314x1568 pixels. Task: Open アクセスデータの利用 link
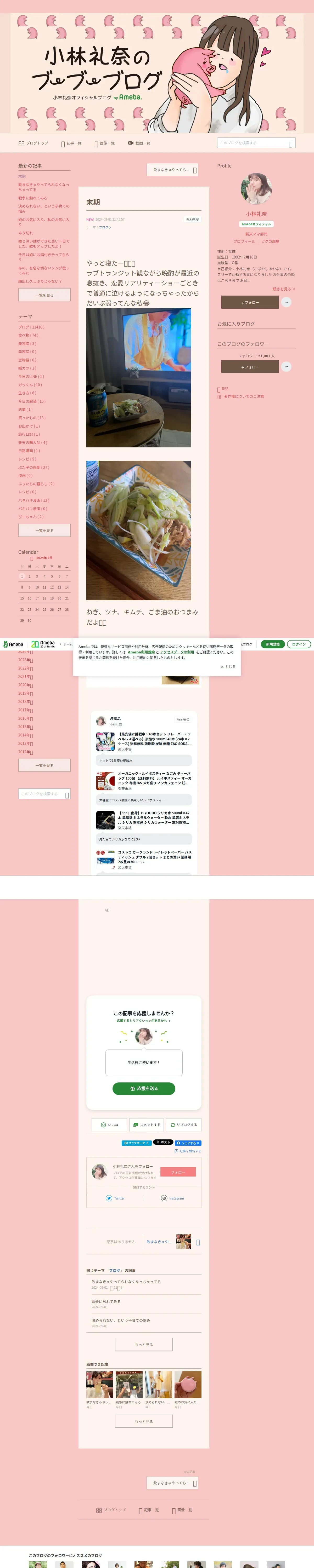[x=177, y=652]
